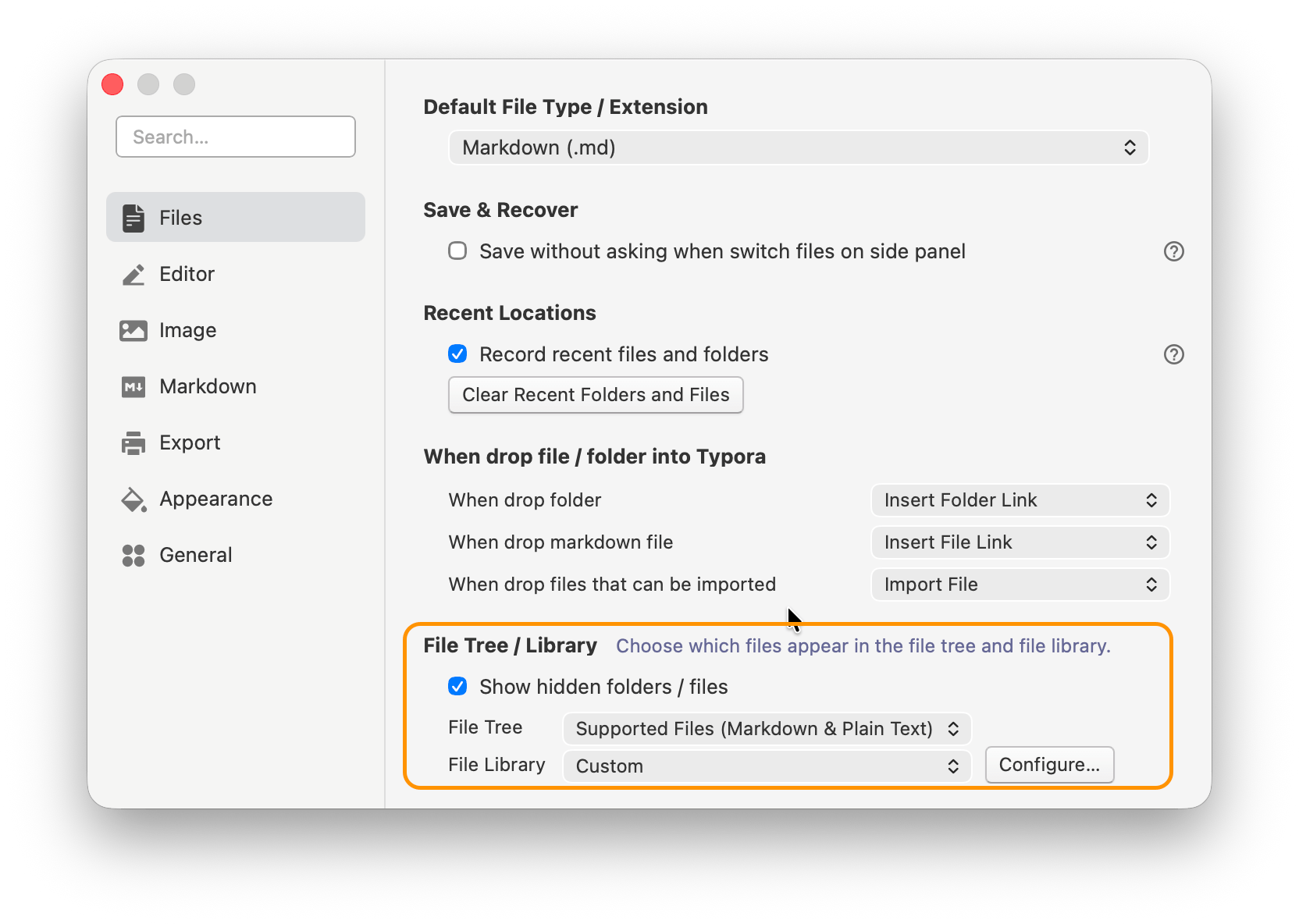
Task: Click Clear Recent Folders and Files button
Action: click(x=596, y=395)
